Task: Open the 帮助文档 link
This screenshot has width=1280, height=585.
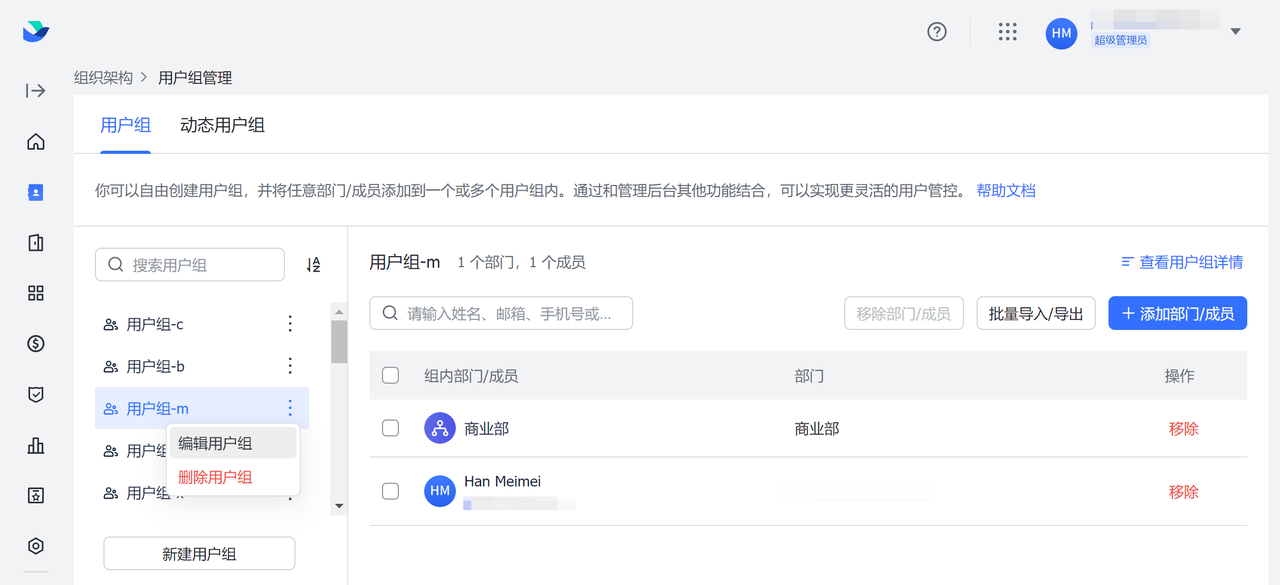Action: [1006, 190]
